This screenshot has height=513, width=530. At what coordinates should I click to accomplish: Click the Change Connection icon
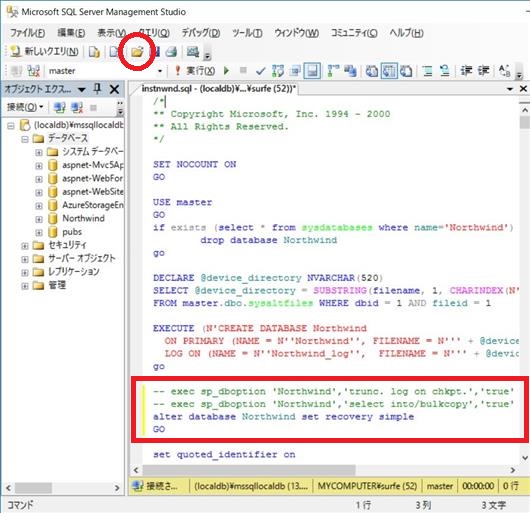[33, 71]
